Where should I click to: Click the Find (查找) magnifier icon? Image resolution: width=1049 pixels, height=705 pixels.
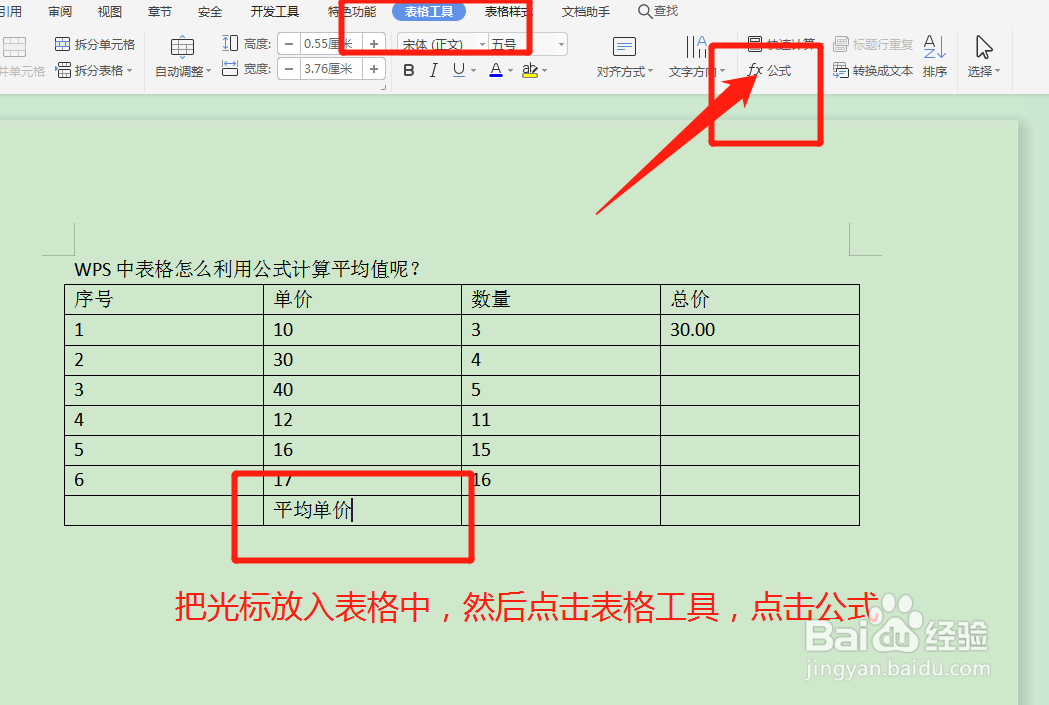(644, 11)
